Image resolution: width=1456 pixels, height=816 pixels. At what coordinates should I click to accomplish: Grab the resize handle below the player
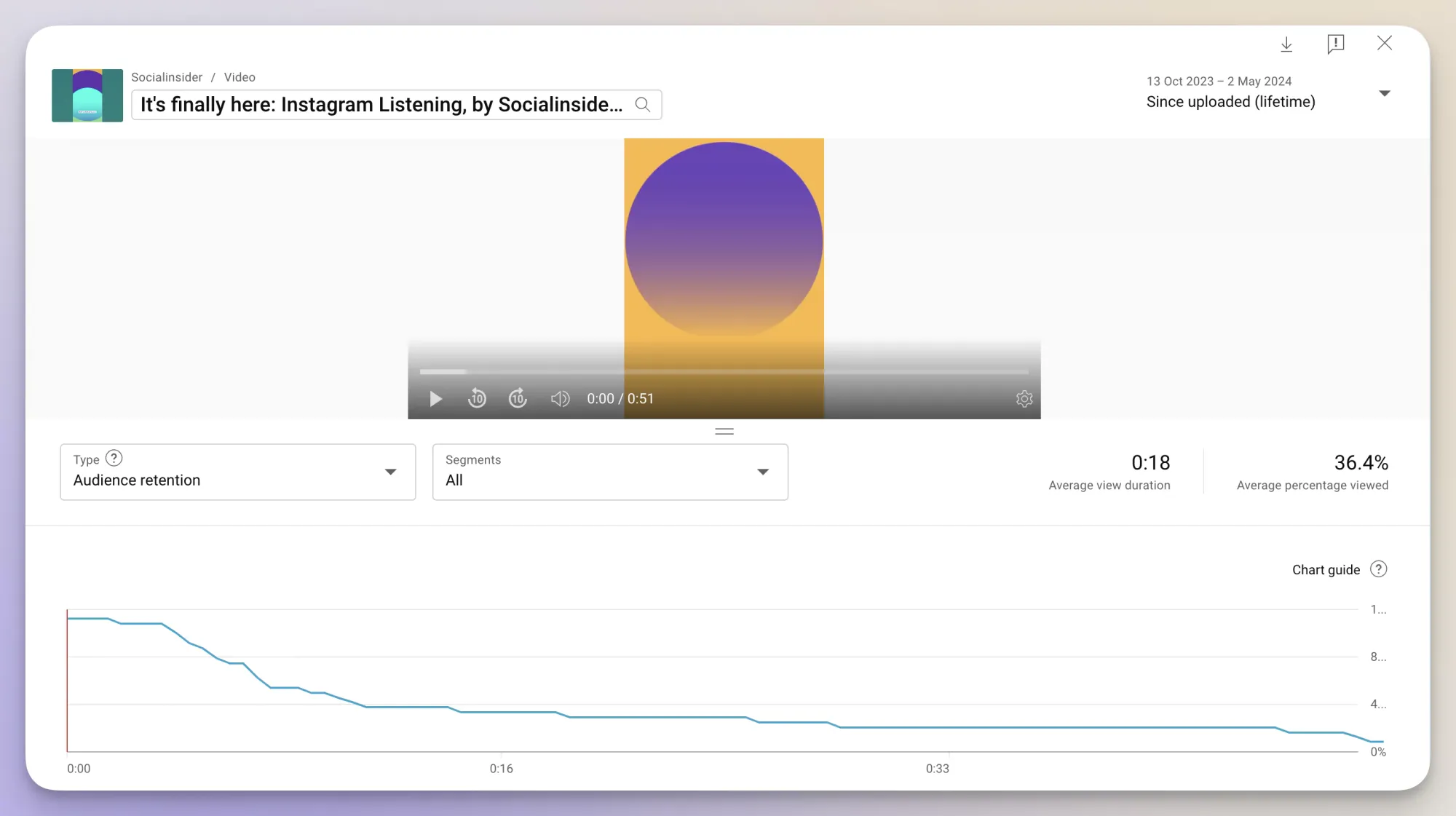click(x=724, y=432)
